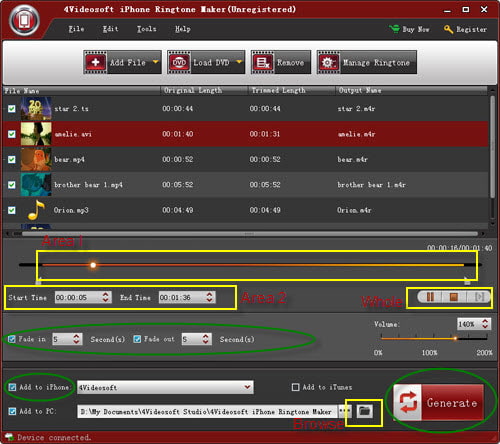500x444 pixels.
Task: Click the Manage Ringtone button label
Action: click(376, 62)
